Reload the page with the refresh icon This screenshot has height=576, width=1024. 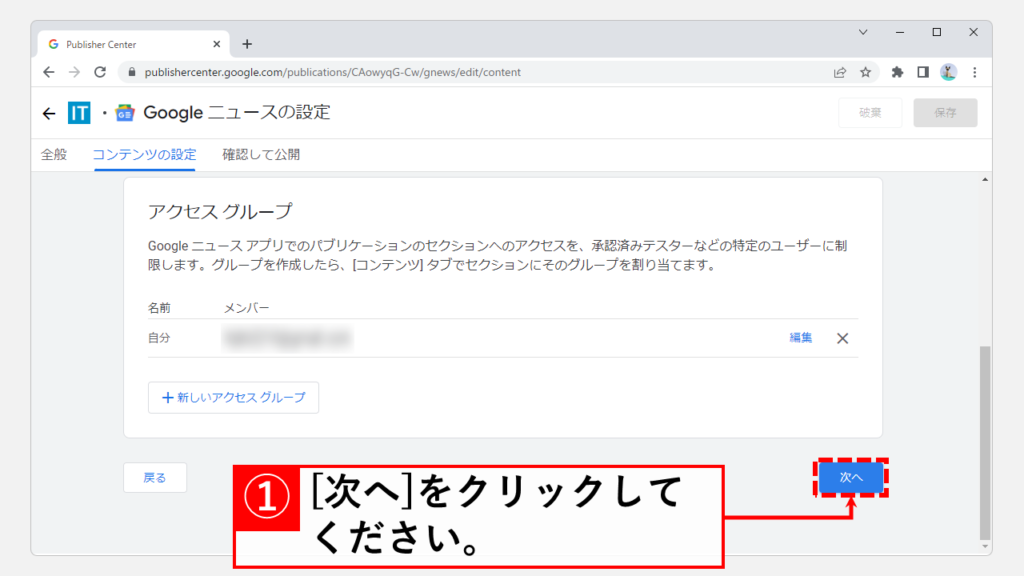(100, 72)
